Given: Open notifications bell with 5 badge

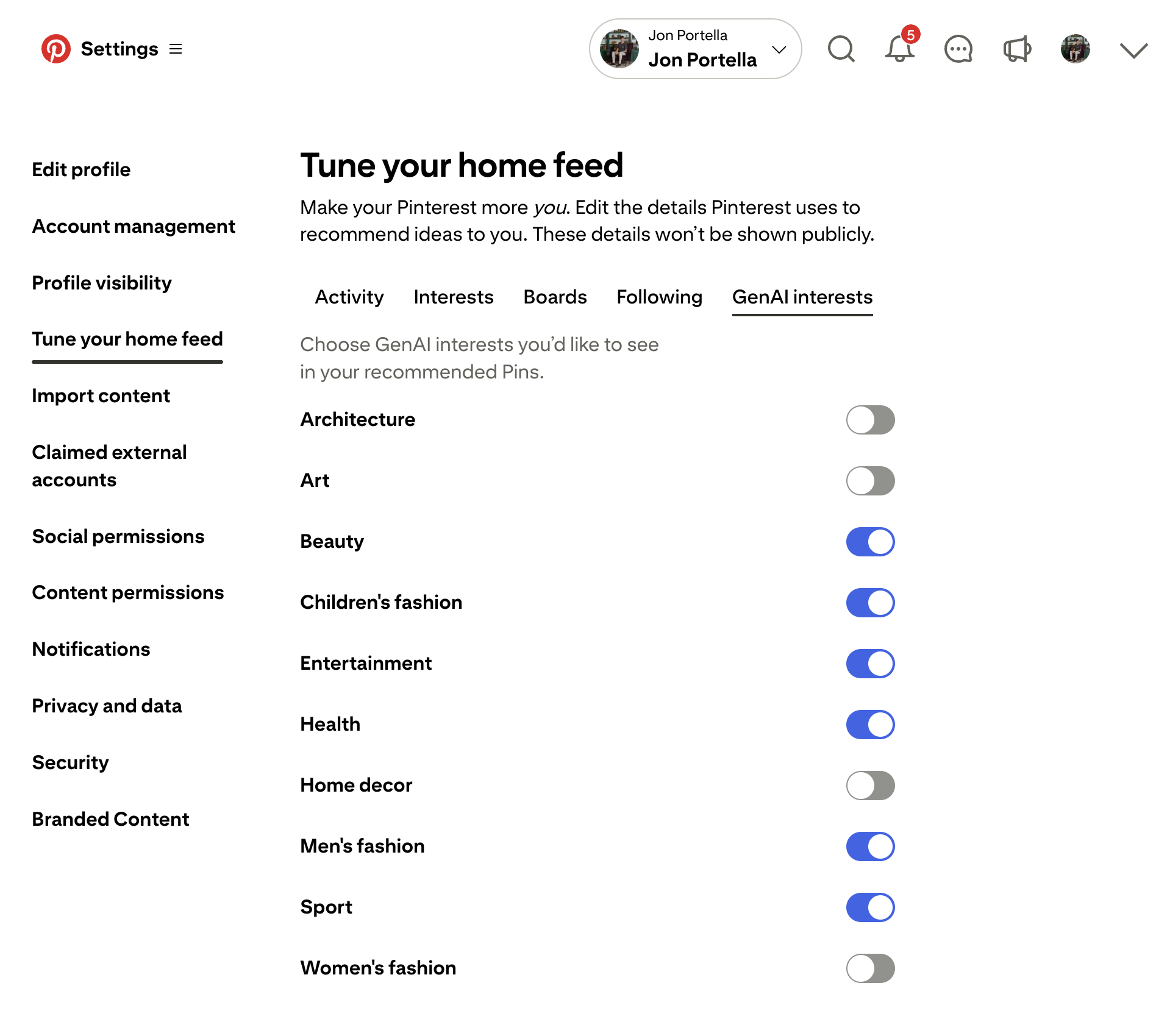Looking at the screenshot, I should coord(899,49).
